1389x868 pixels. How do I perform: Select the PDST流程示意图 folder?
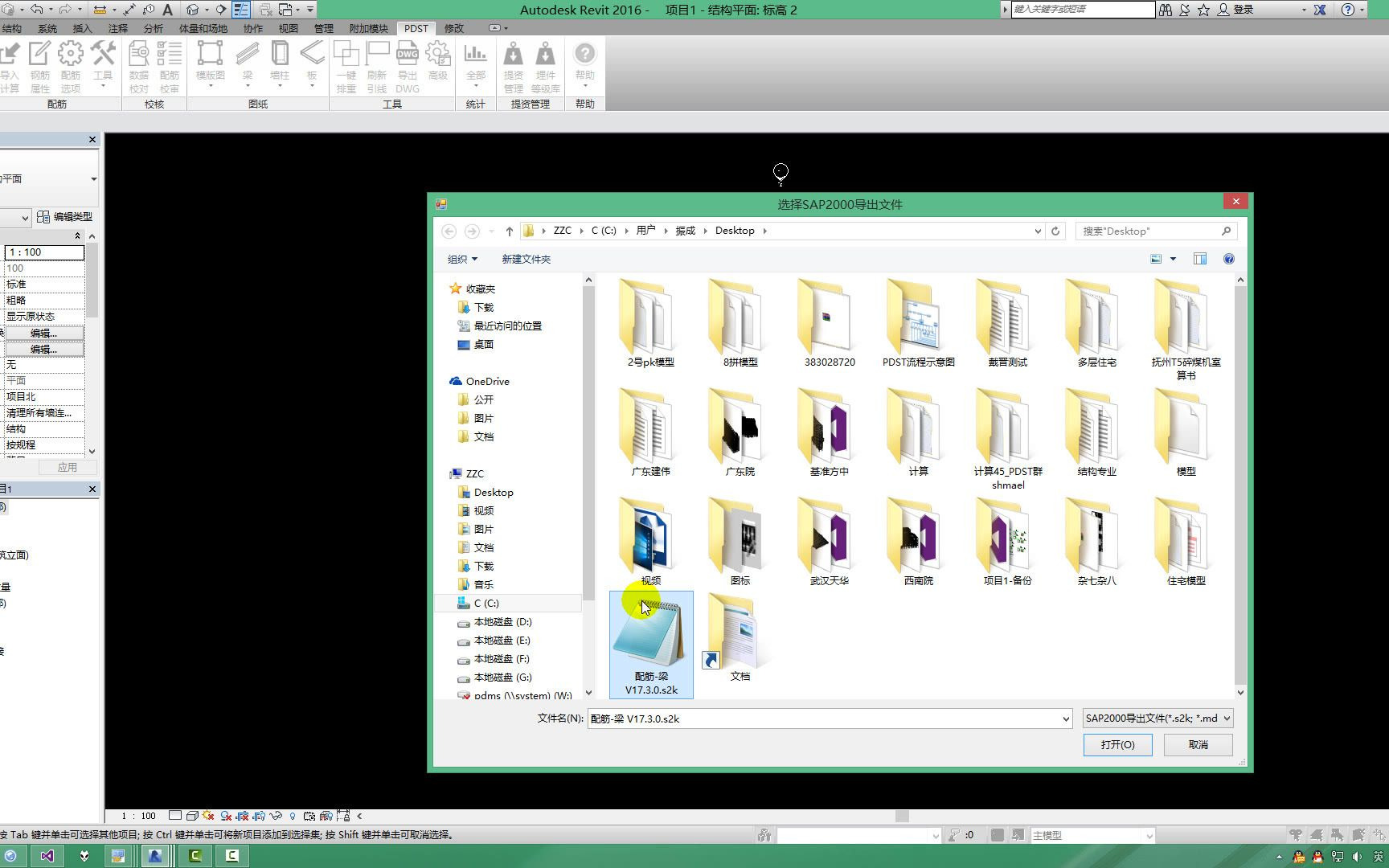click(919, 323)
